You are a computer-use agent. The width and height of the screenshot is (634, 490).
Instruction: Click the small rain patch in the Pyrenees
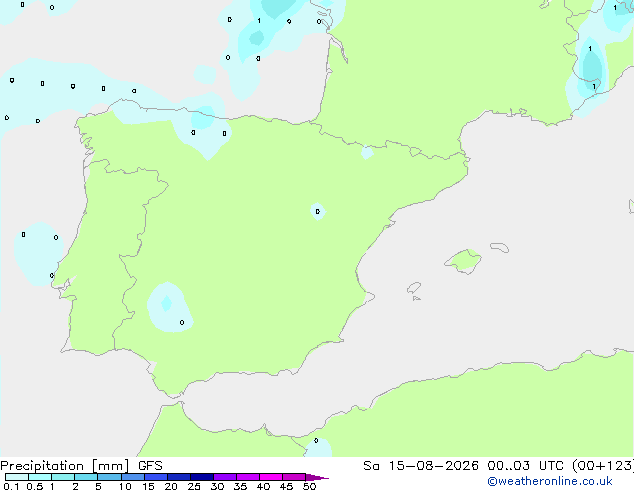[367, 153]
